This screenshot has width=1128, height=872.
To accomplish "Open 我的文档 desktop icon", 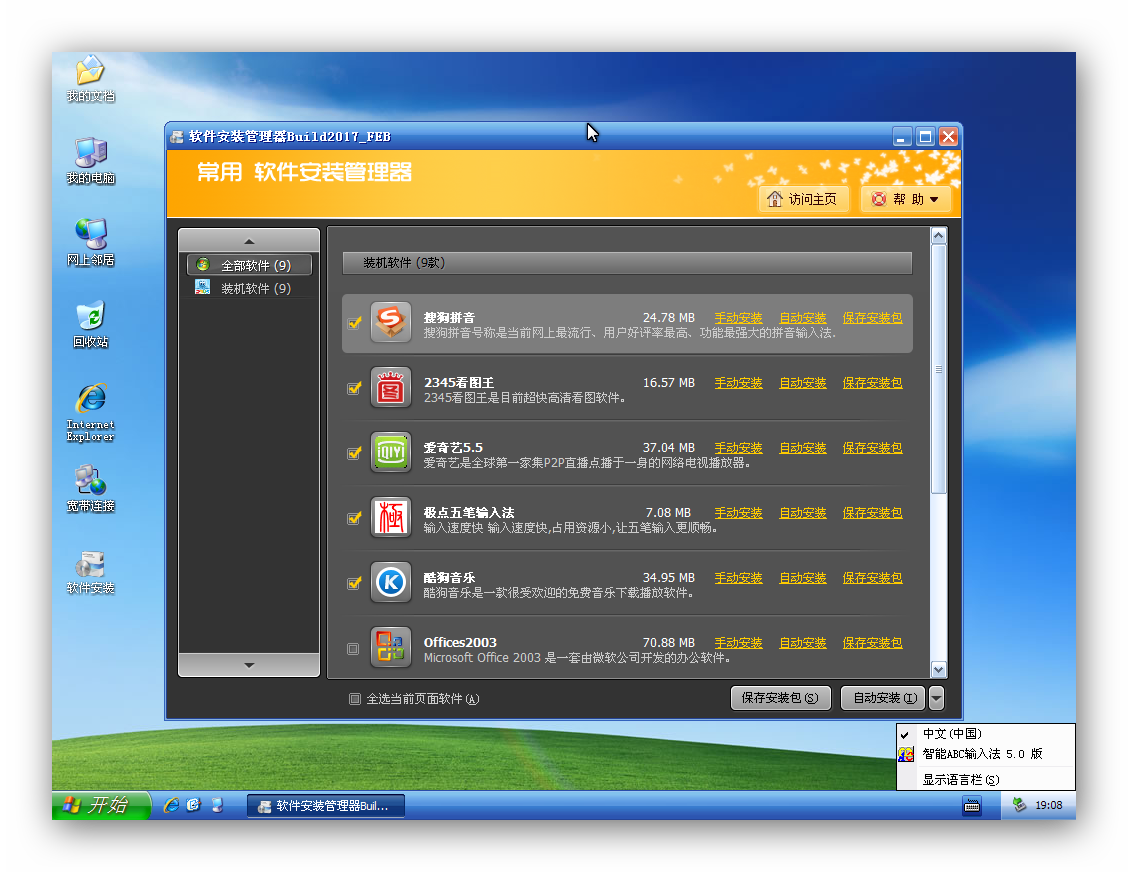I will [91, 78].
